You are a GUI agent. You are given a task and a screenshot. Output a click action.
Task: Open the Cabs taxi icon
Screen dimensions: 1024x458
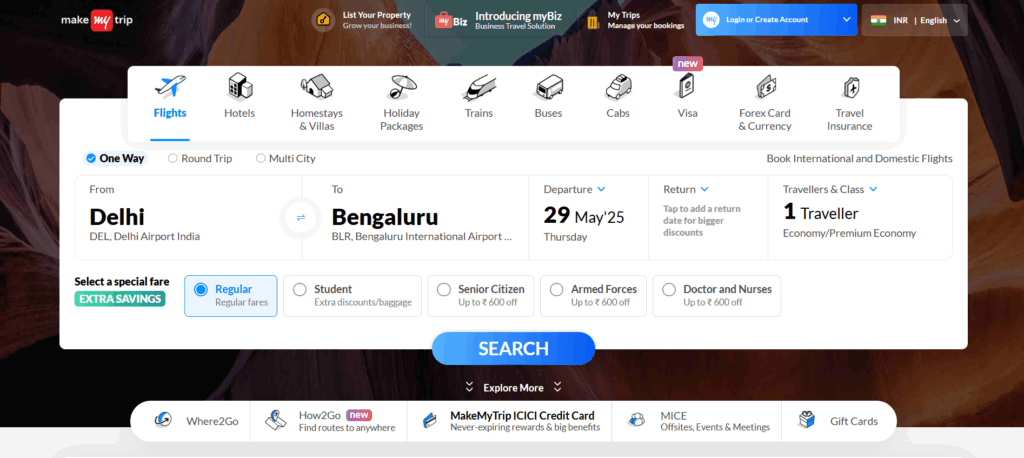(x=618, y=87)
